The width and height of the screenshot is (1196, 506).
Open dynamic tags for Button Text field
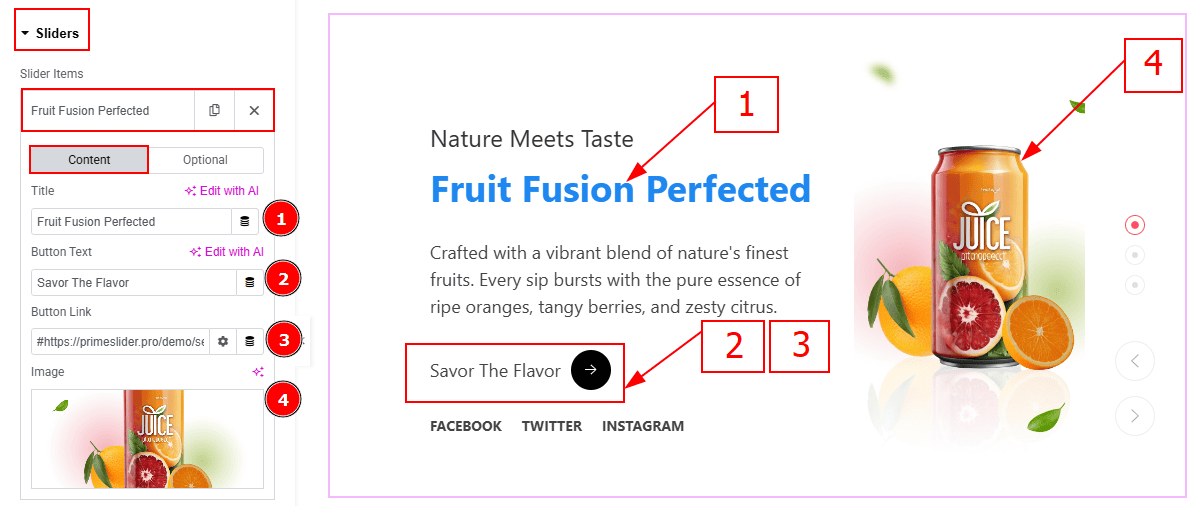(249, 282)
